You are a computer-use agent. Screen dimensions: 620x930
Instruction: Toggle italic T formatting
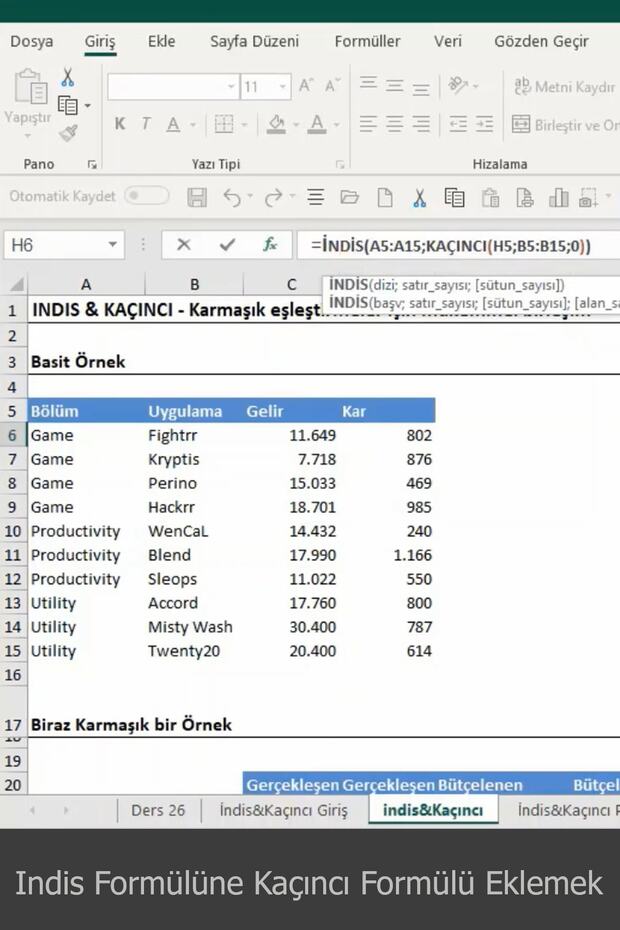pos(146,124)
